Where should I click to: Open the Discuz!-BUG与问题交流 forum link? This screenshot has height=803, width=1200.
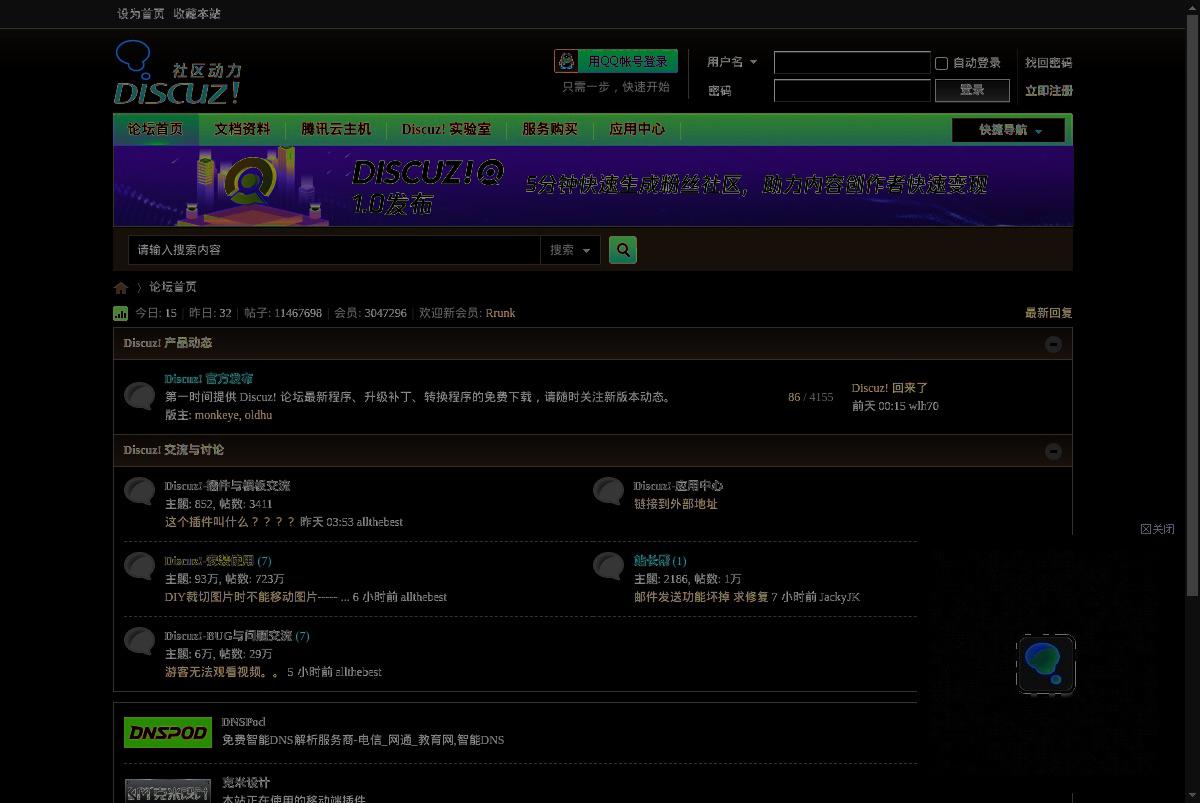(x=228, y=636)
